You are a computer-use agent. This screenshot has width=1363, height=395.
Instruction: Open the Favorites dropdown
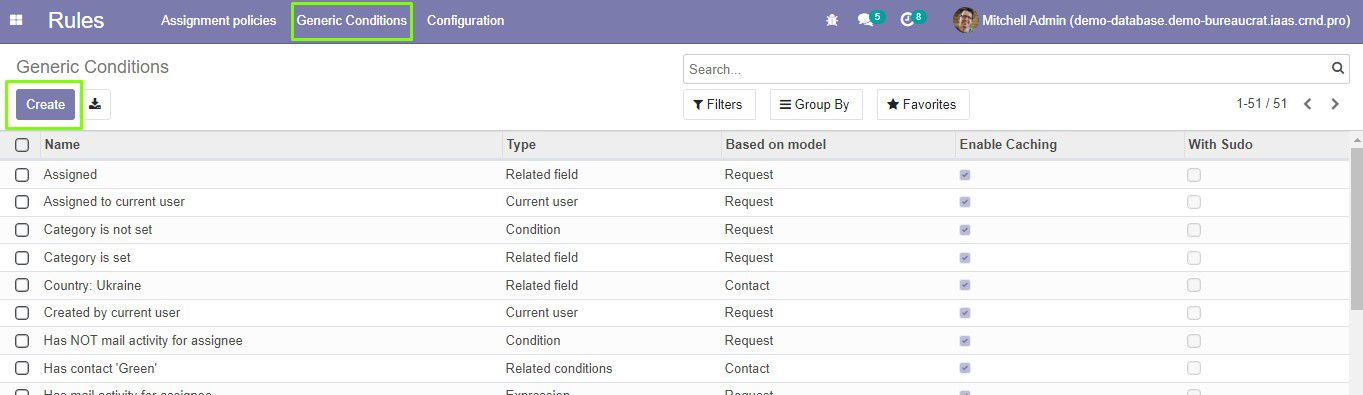pyautogui.click(x=922, y=104)
